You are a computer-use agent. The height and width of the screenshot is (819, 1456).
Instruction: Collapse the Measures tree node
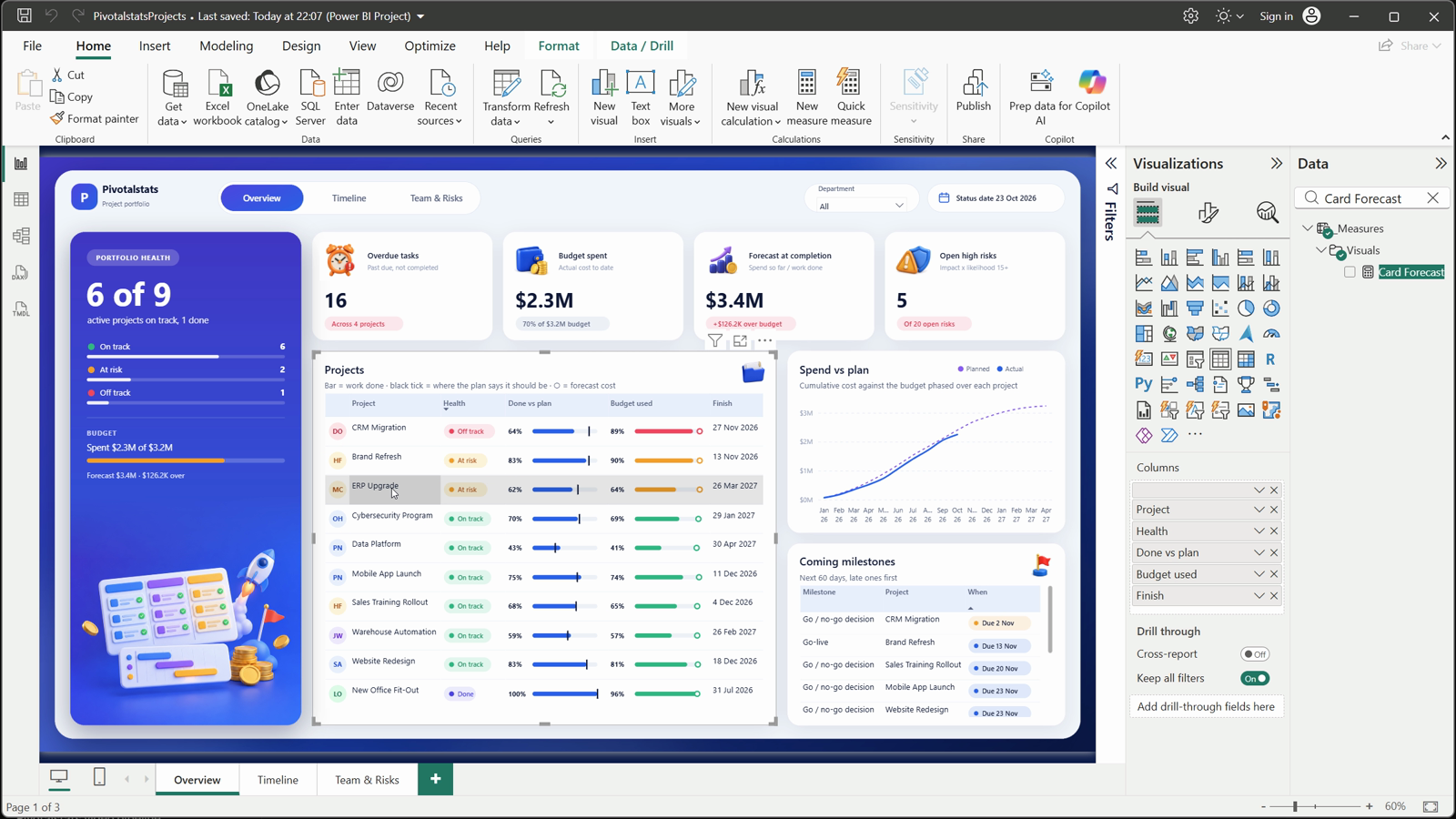1308,228
